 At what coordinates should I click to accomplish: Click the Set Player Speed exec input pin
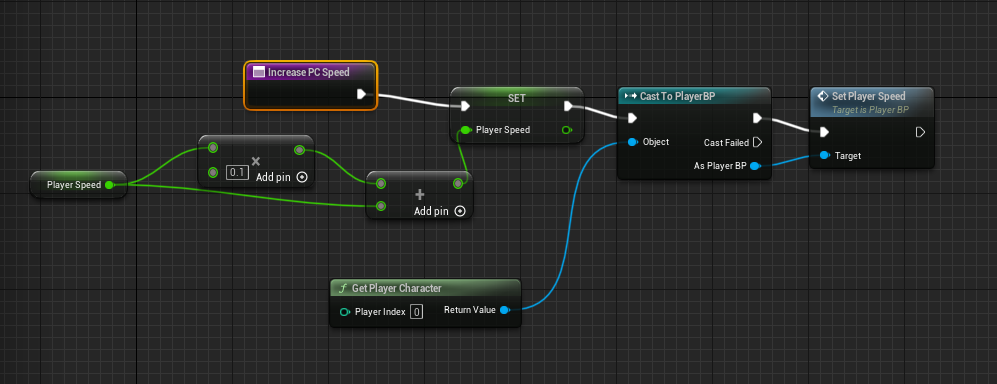coord(824,132)
